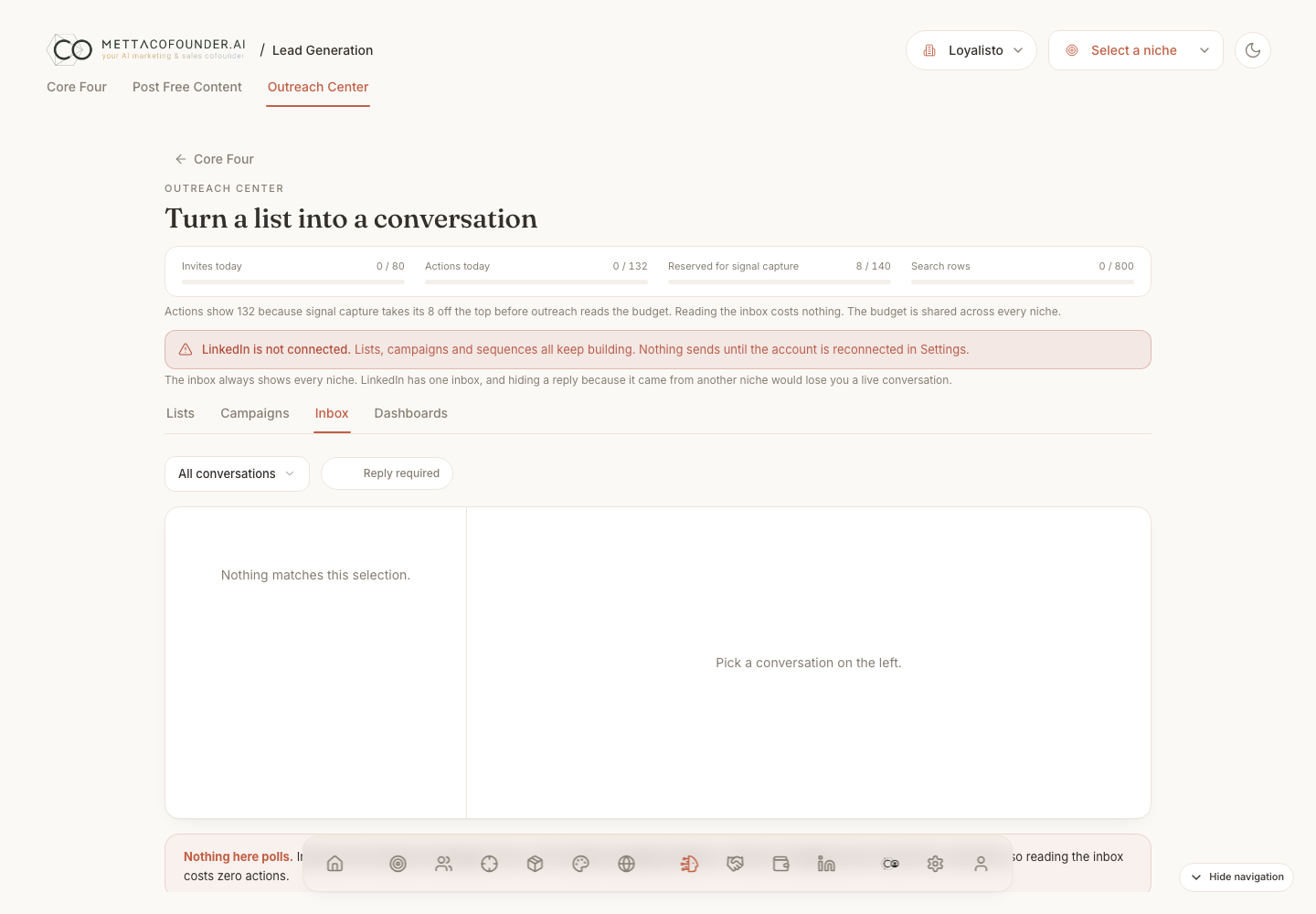Click the 'Nothing matches this selection.' text
Screen dimensions: 1316x914
coord(315,575)
